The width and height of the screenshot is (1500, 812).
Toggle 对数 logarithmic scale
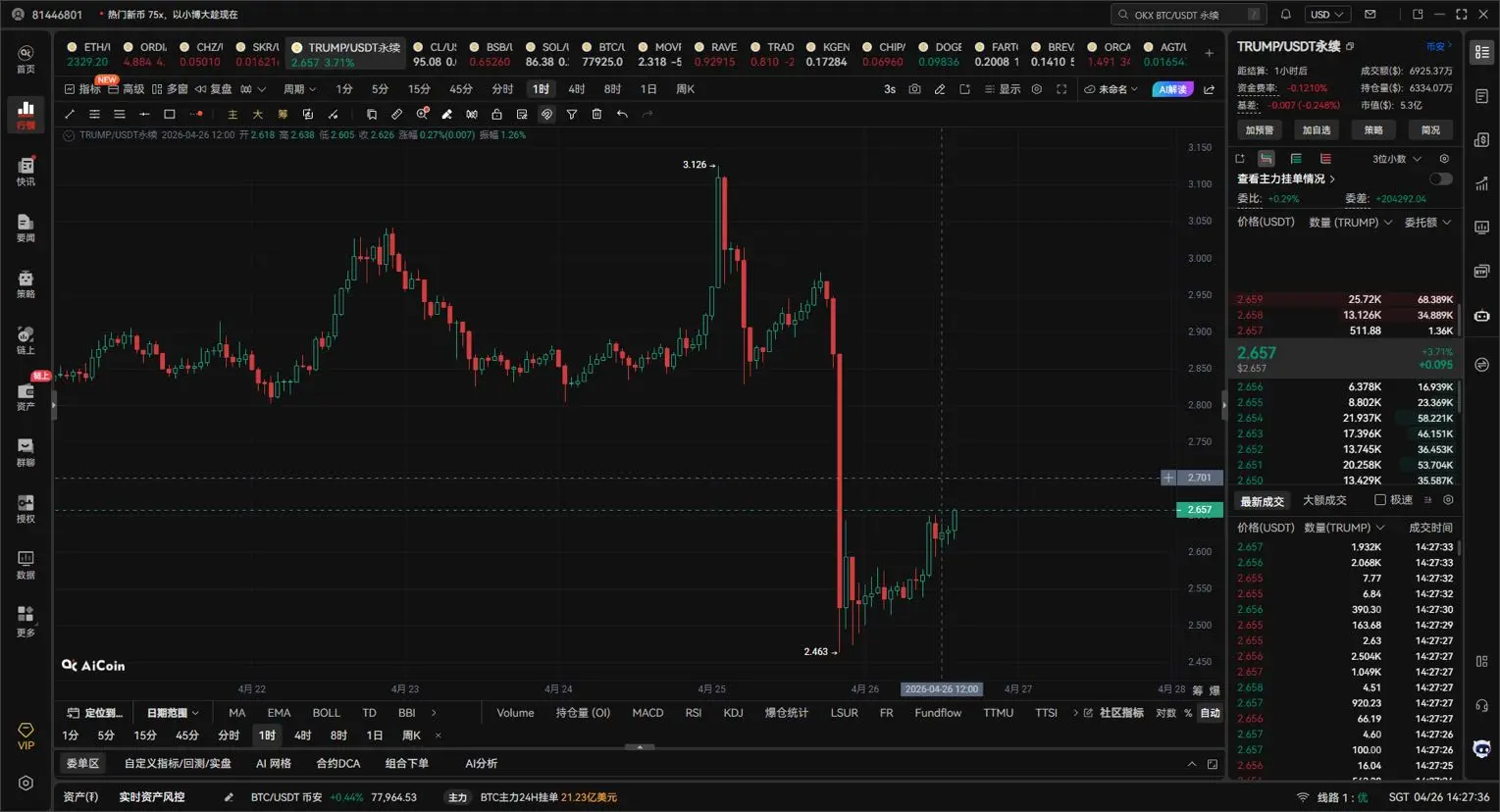pos(1165,713)
